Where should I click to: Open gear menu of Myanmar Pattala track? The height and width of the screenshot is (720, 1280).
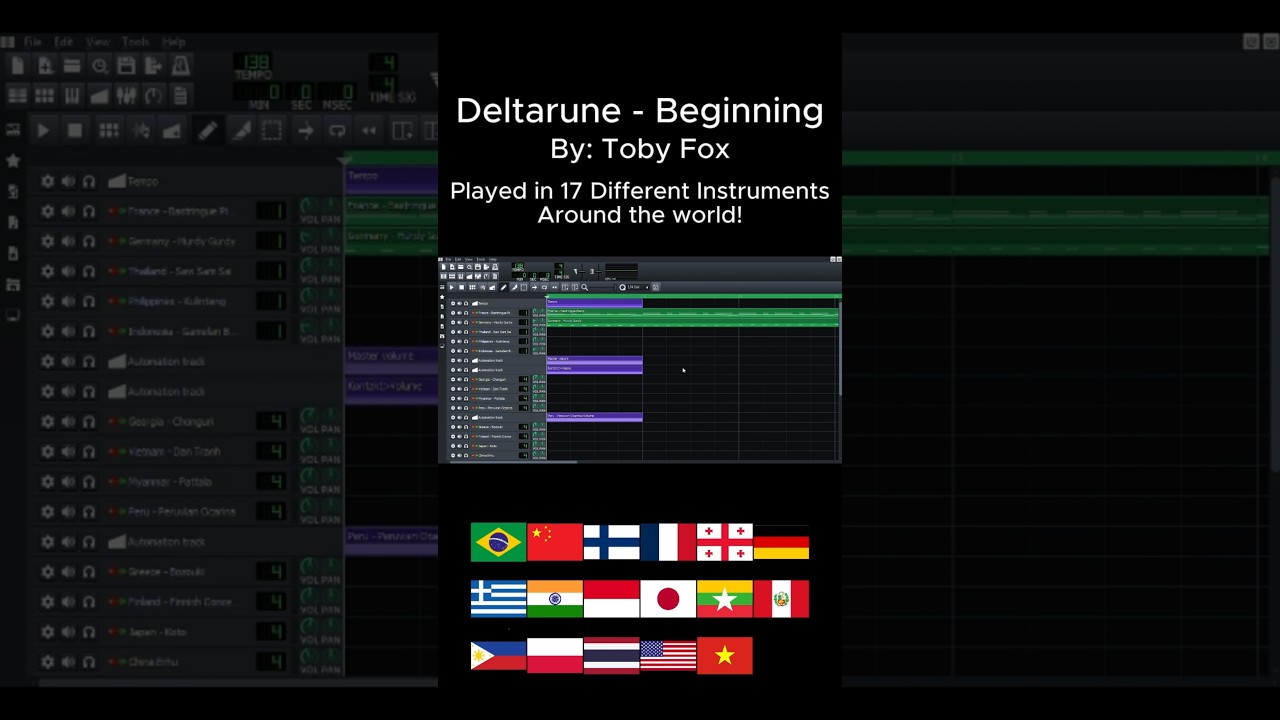pyautogui.click(x=47, y=481)
